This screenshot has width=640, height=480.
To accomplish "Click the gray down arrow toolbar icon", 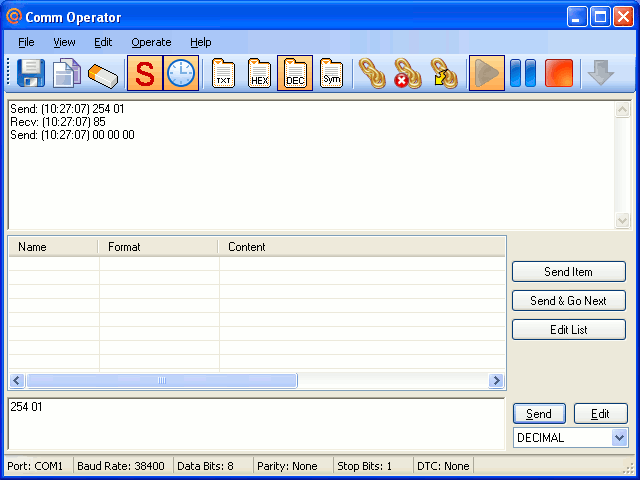I will click(601, 73).
